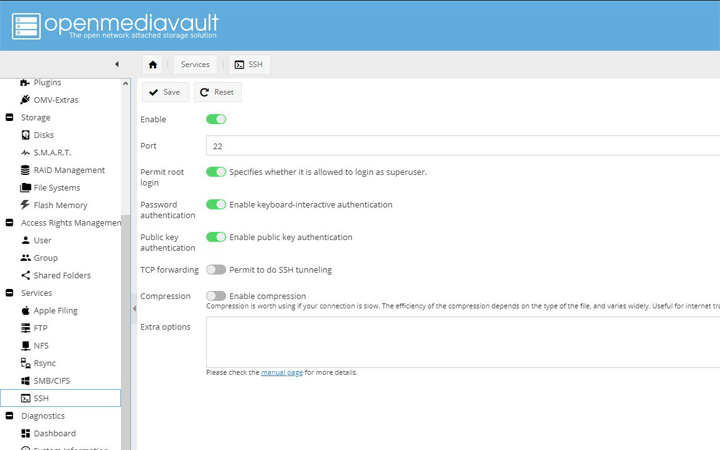Select the User person icon
Viewport: 720px width, 450px height.
click(x=26, y=240)
